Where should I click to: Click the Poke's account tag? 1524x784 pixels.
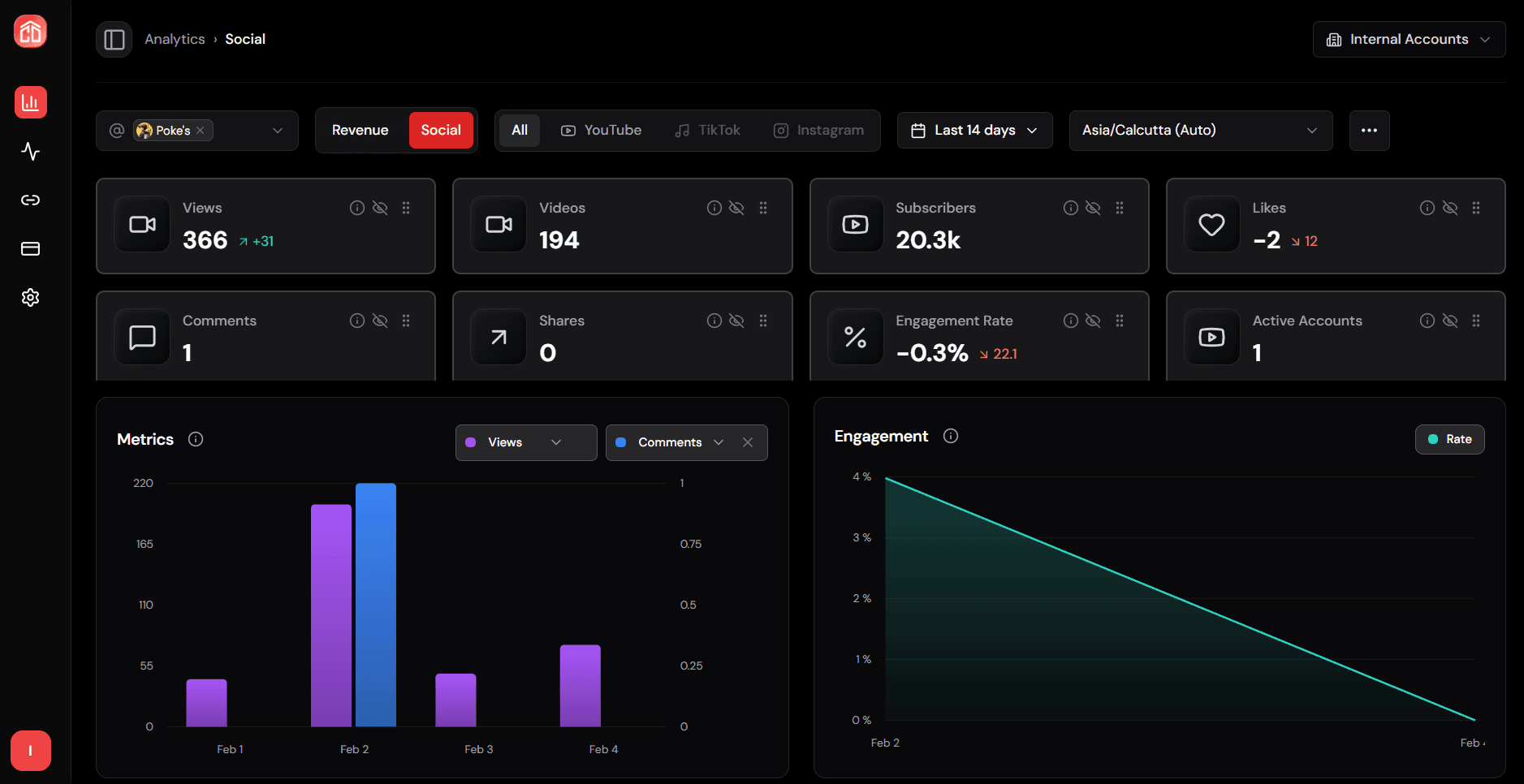(x=173, y=131)
